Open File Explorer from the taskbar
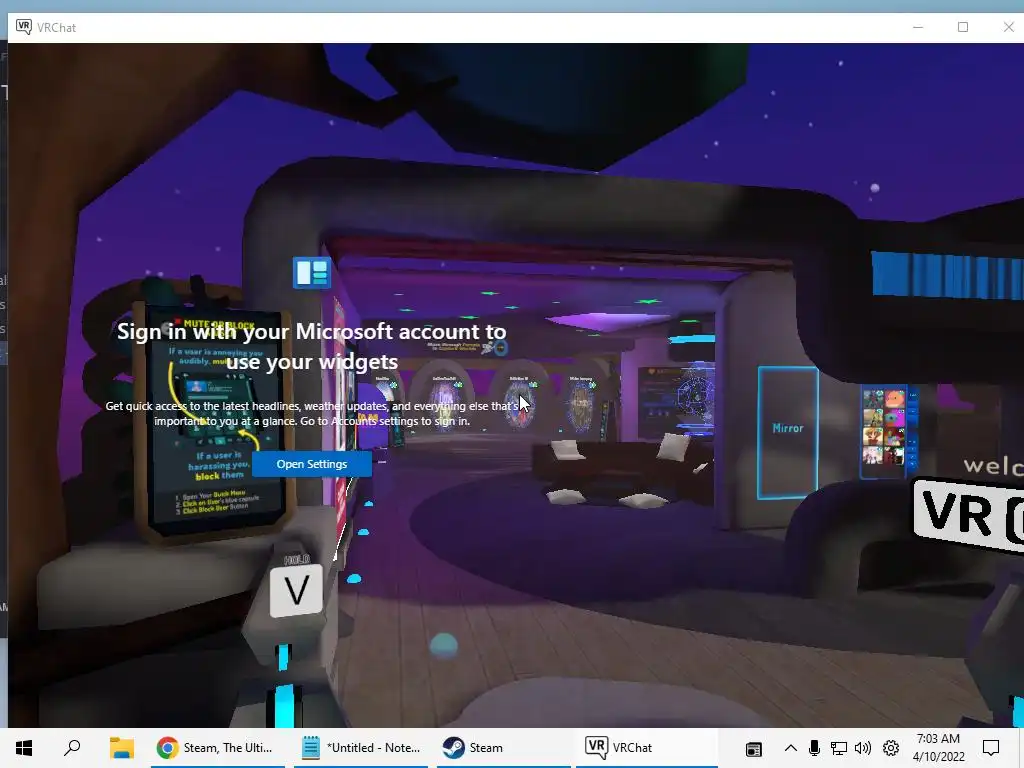The image size is (1024, 768). coord(121,748)
